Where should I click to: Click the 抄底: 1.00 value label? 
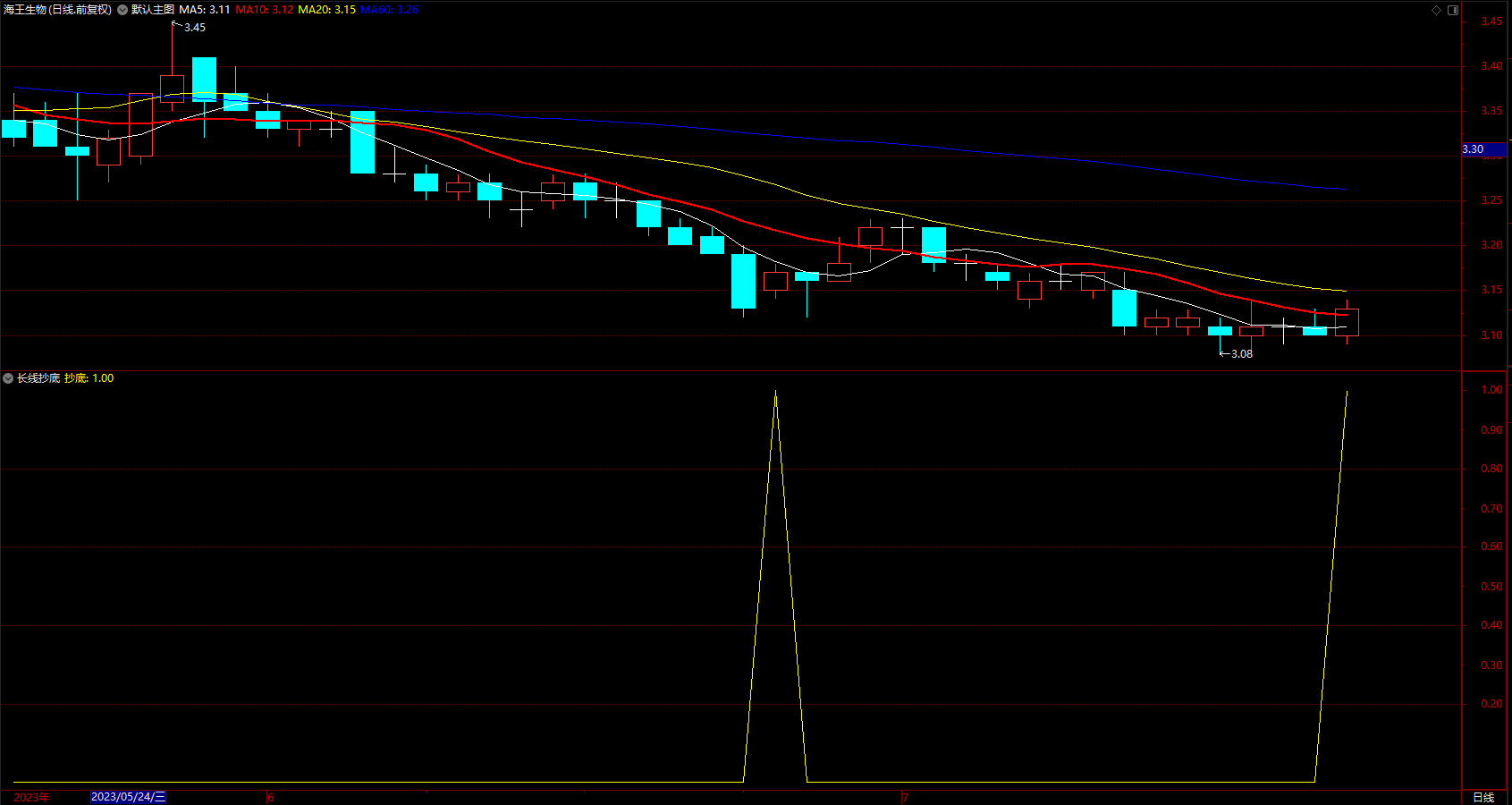pyautogui.click(x=89, y=378)
